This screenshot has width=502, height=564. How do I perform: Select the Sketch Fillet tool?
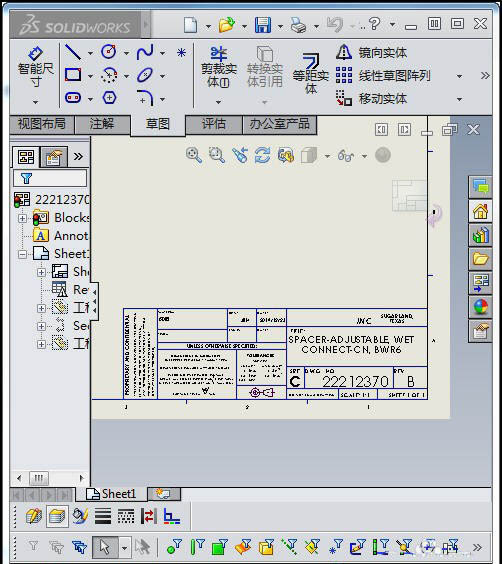pos(145,98)
